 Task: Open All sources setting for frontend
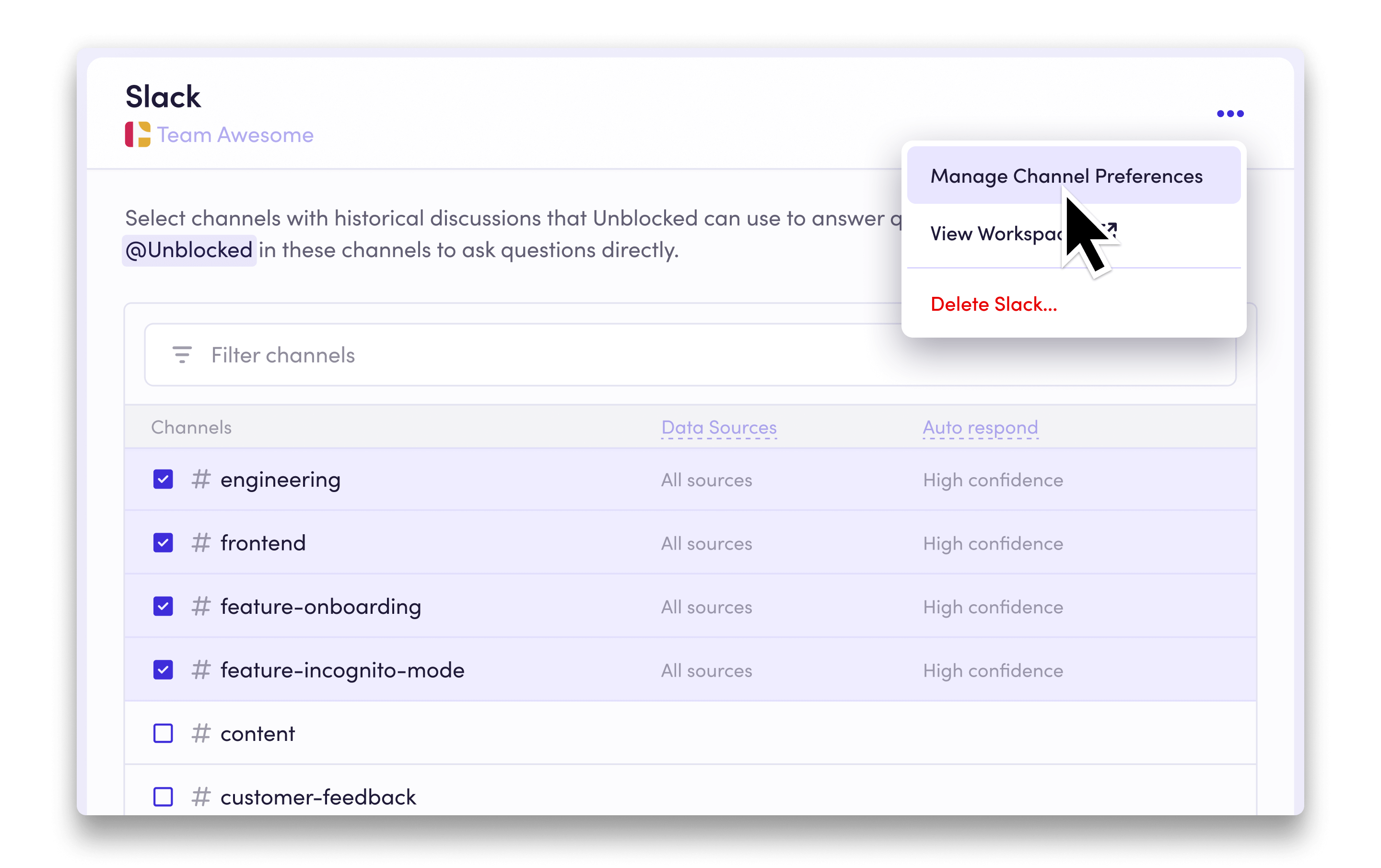[x=706, y=544]
